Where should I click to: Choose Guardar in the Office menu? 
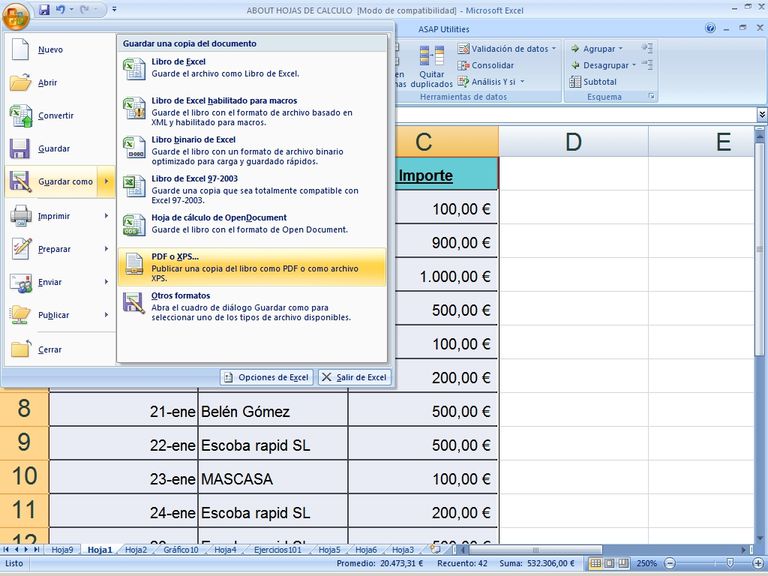60,148
